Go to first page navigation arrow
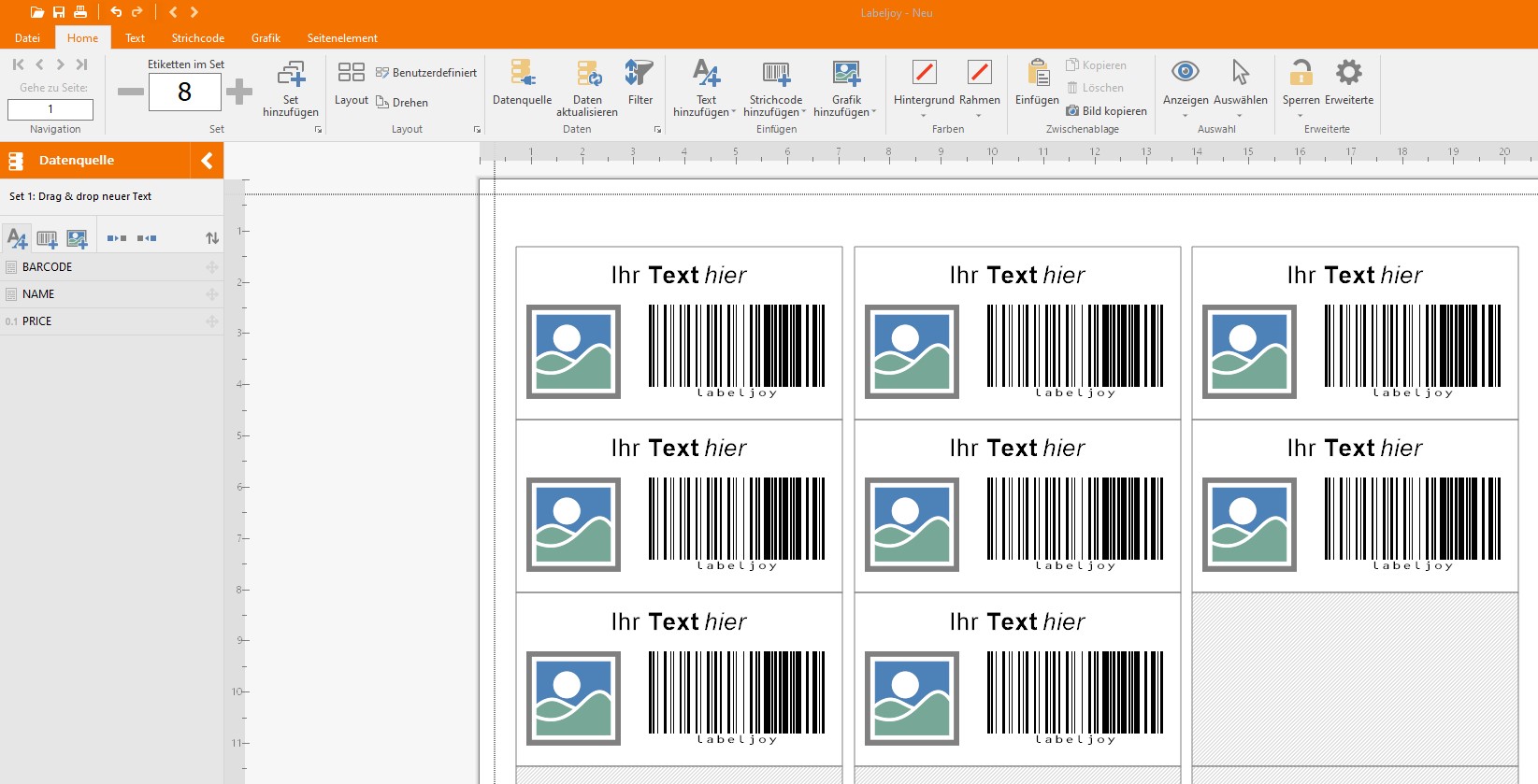Screen dimensions: 1538x784 [19, 64]
